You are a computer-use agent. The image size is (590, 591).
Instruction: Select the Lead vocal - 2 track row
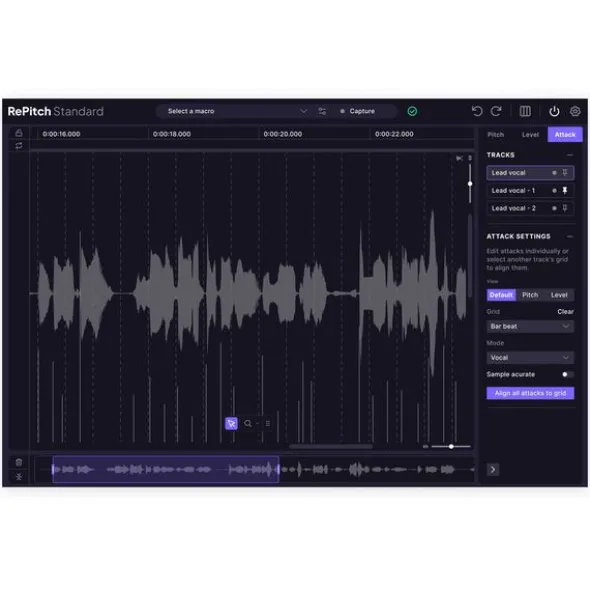coord(530,208)
